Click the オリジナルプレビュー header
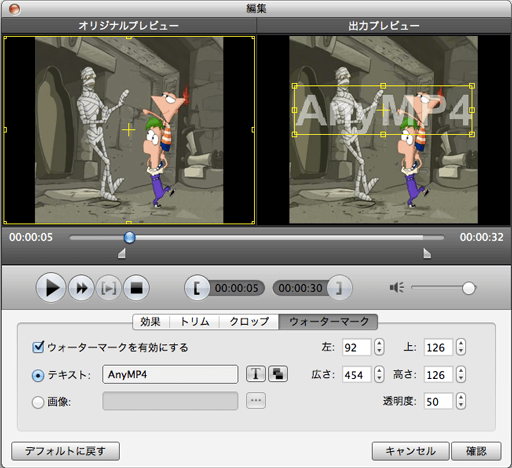 click(x=129, y=26)
